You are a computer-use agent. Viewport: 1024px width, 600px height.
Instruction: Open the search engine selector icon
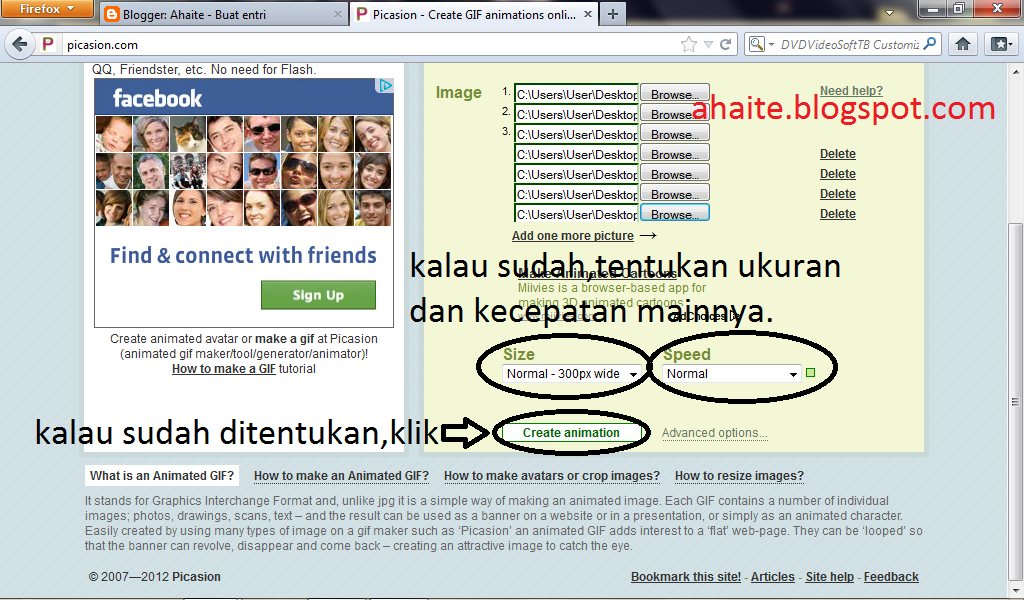click(761, 44)
